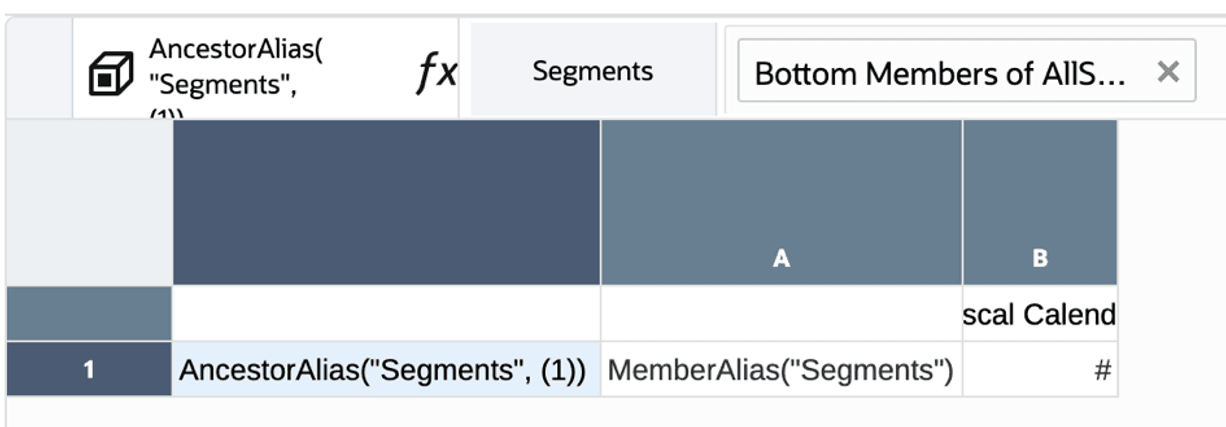Click the Fiscal Calendar cell in column B
This screenshot has height=427, width=1226.
(1040, 314)
